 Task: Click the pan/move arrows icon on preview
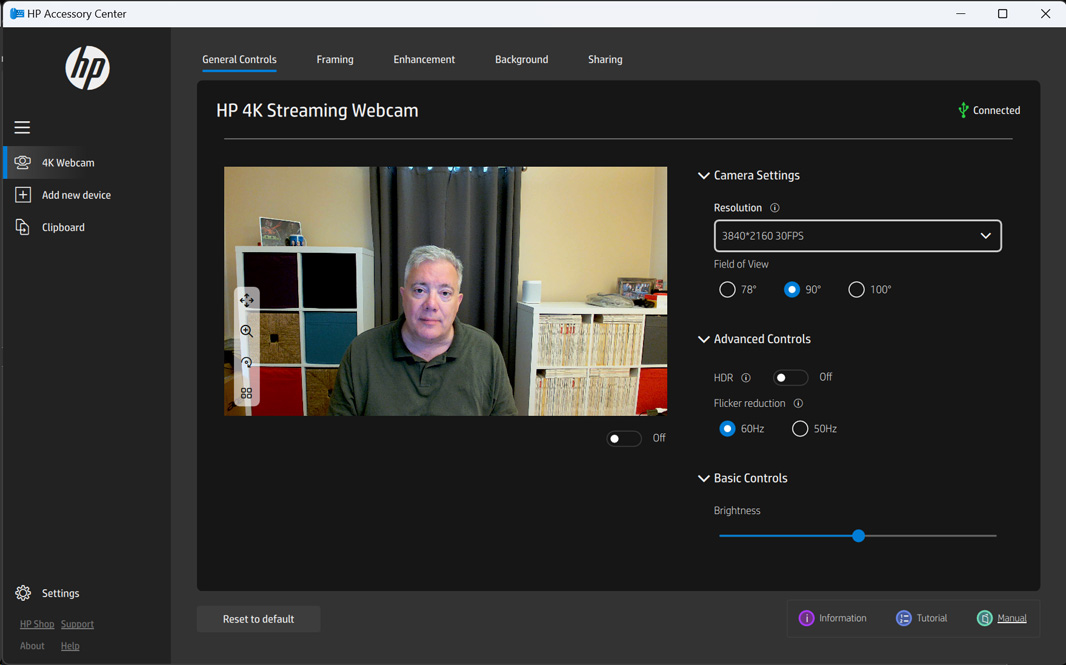tap(246, 300)
